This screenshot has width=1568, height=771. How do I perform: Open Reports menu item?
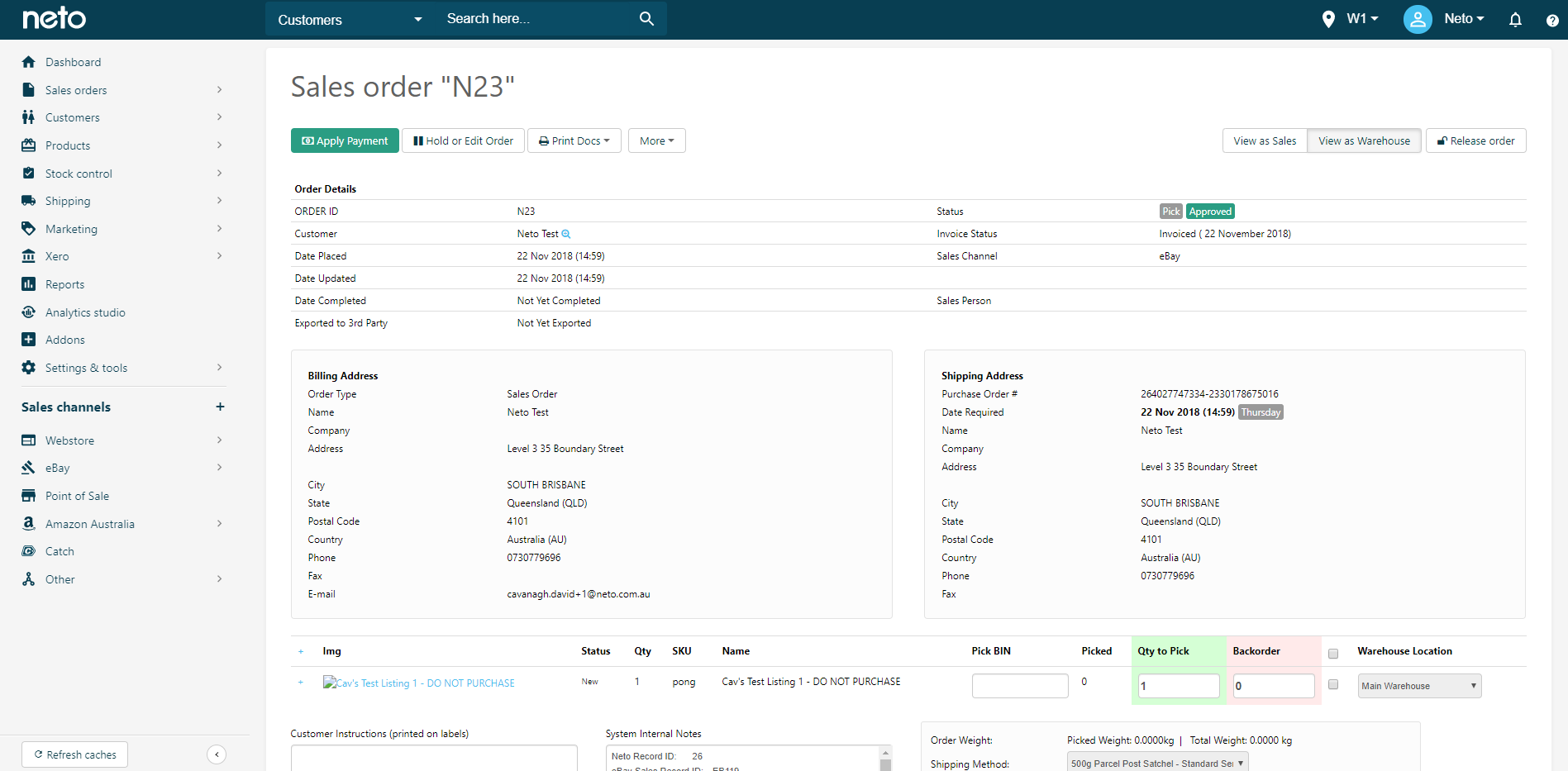tap(64, 284)
